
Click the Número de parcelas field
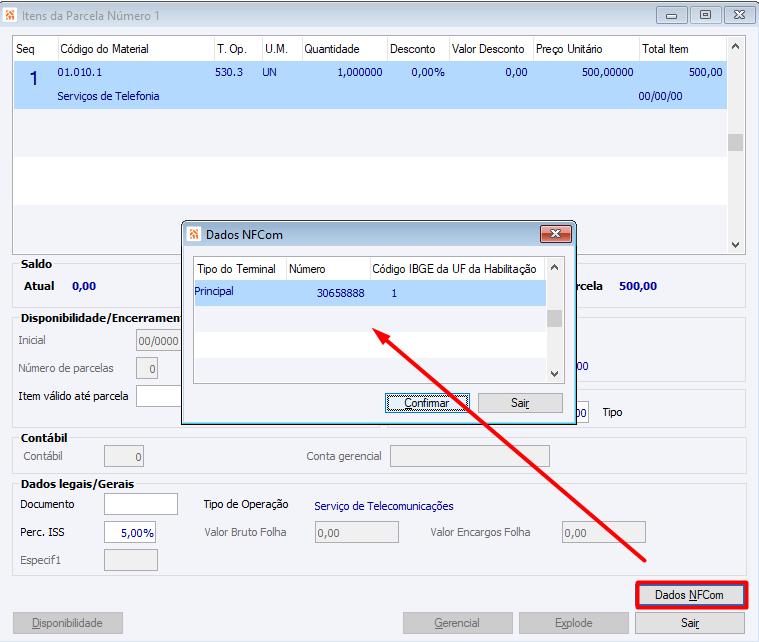(147, 368)
